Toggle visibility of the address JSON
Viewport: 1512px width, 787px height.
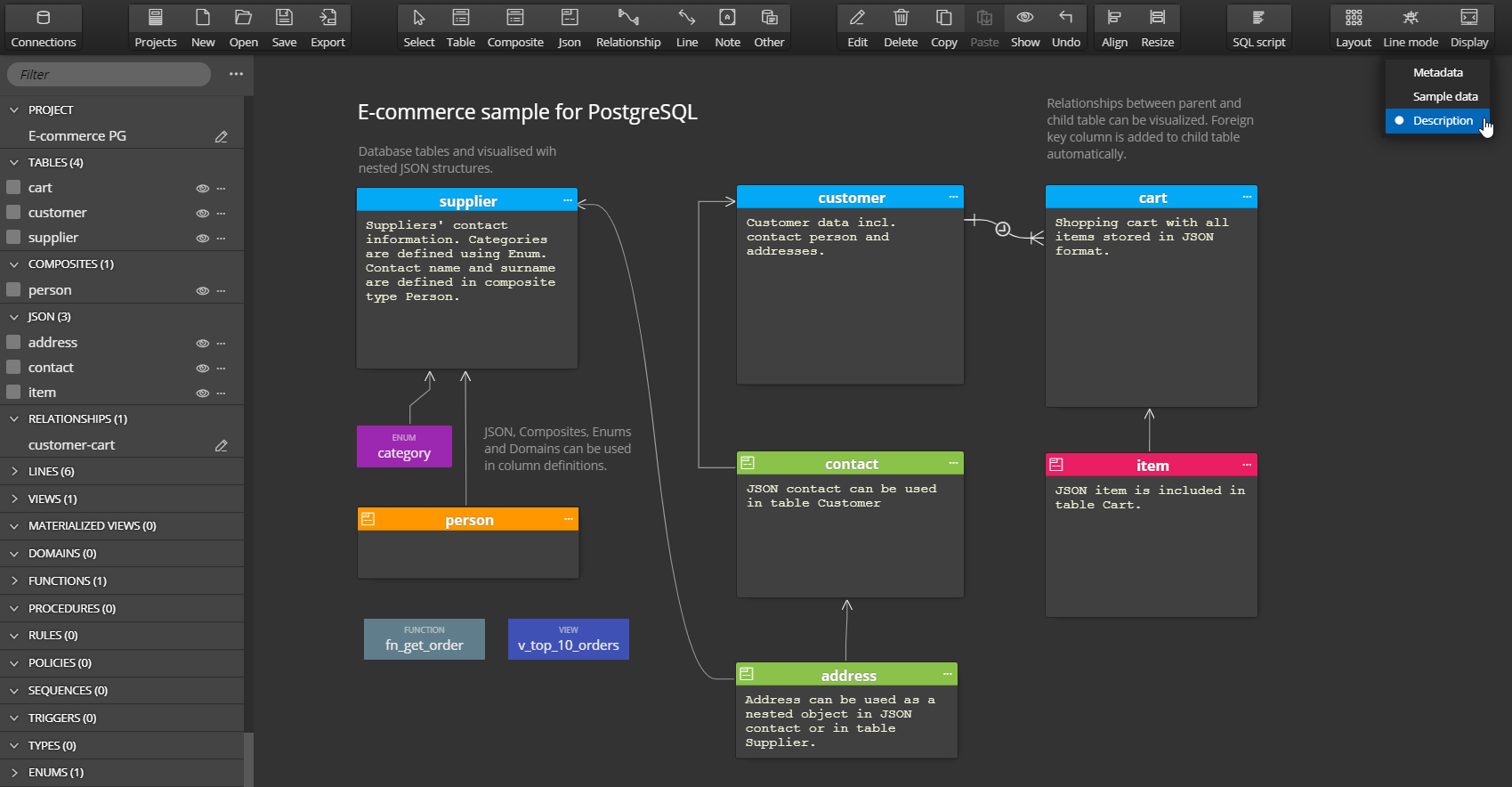pyautogui.click(x=203, y=344)
